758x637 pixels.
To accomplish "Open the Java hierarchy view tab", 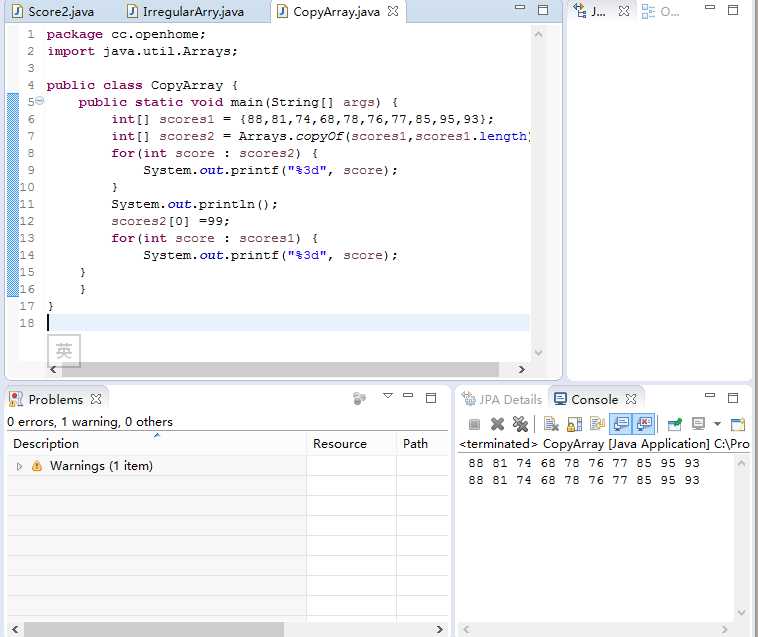I will 589,11.
